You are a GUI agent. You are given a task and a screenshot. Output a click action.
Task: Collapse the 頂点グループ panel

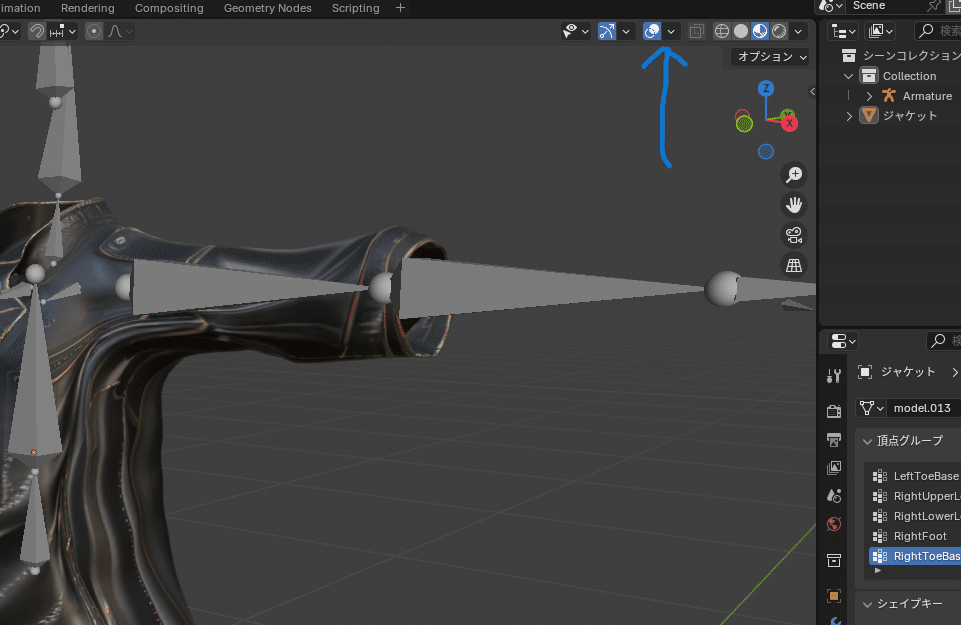867,441
